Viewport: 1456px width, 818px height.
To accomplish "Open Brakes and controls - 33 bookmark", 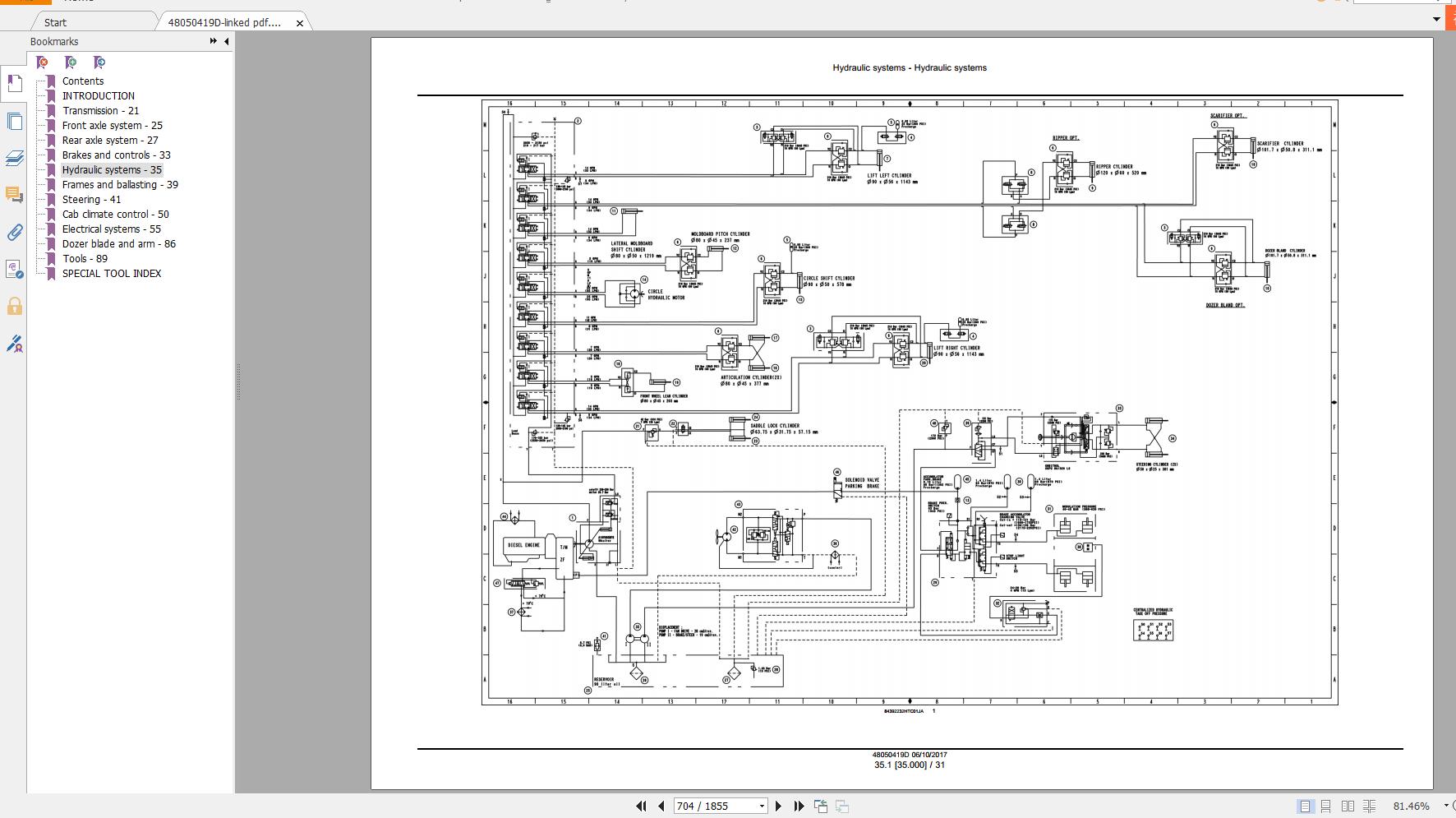I will pos(117,155).
